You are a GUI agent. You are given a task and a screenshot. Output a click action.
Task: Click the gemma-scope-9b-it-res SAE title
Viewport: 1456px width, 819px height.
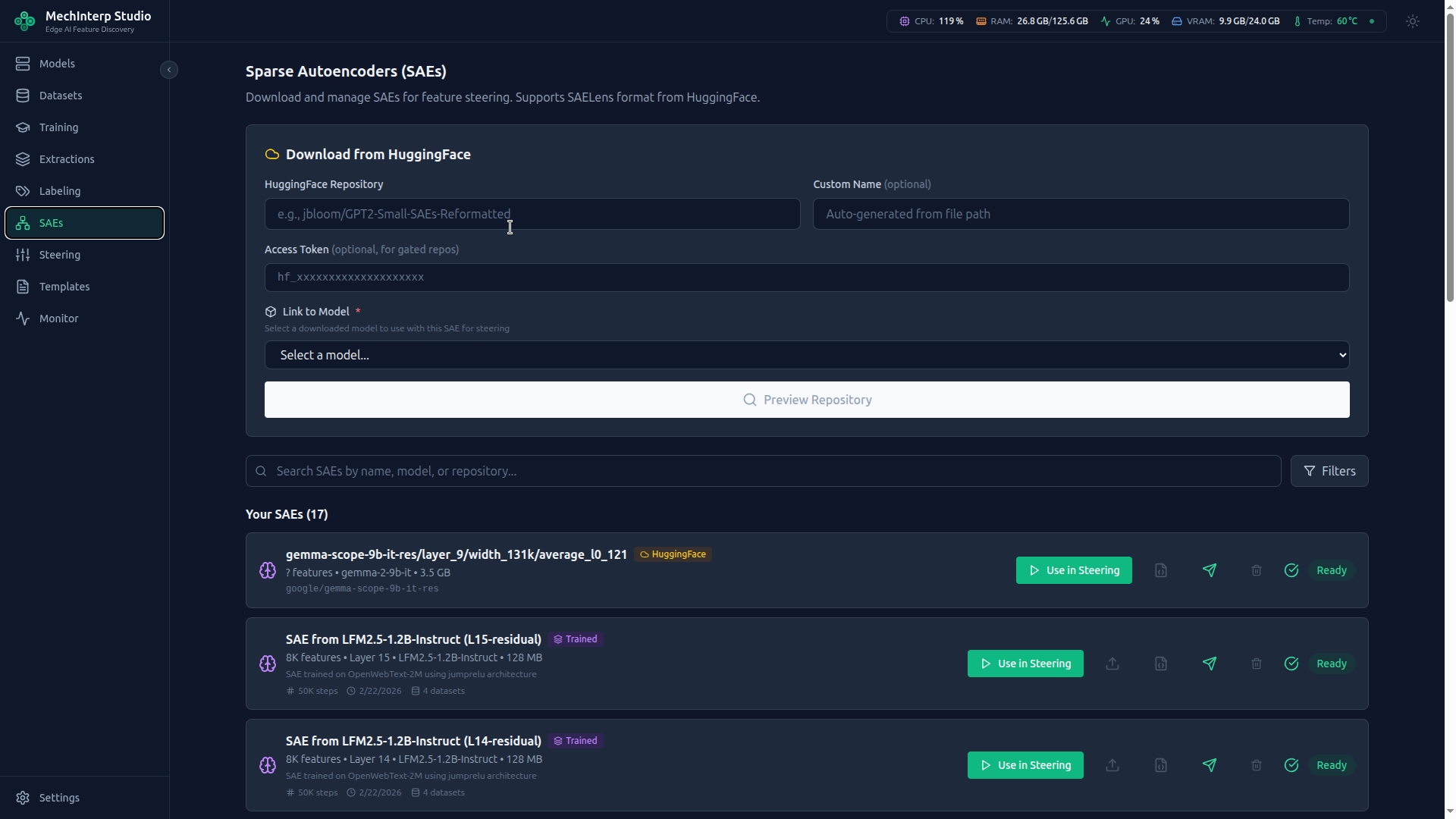(457, 554)
